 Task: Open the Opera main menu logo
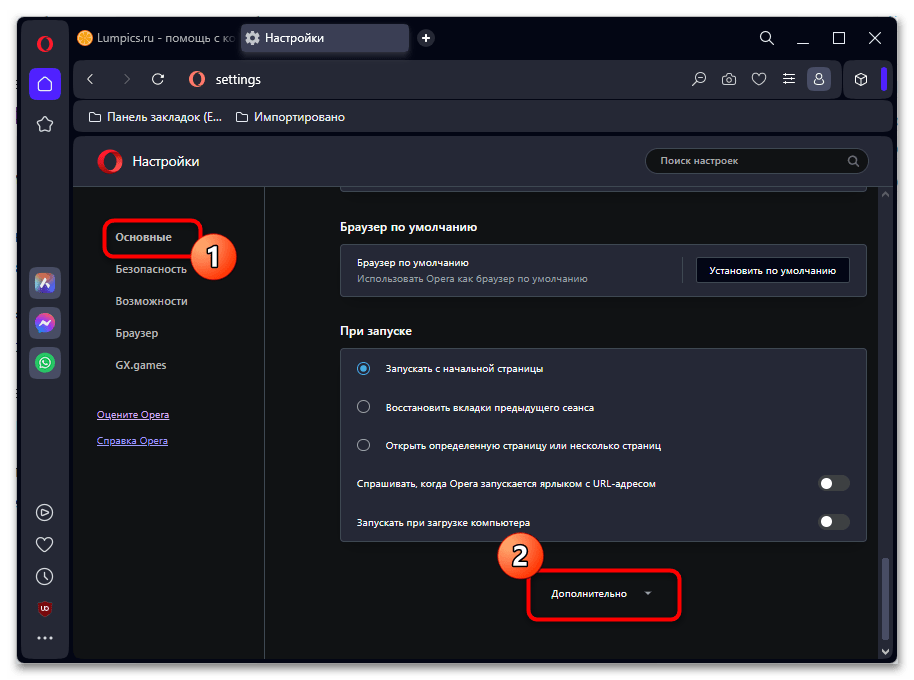(45, 44)
